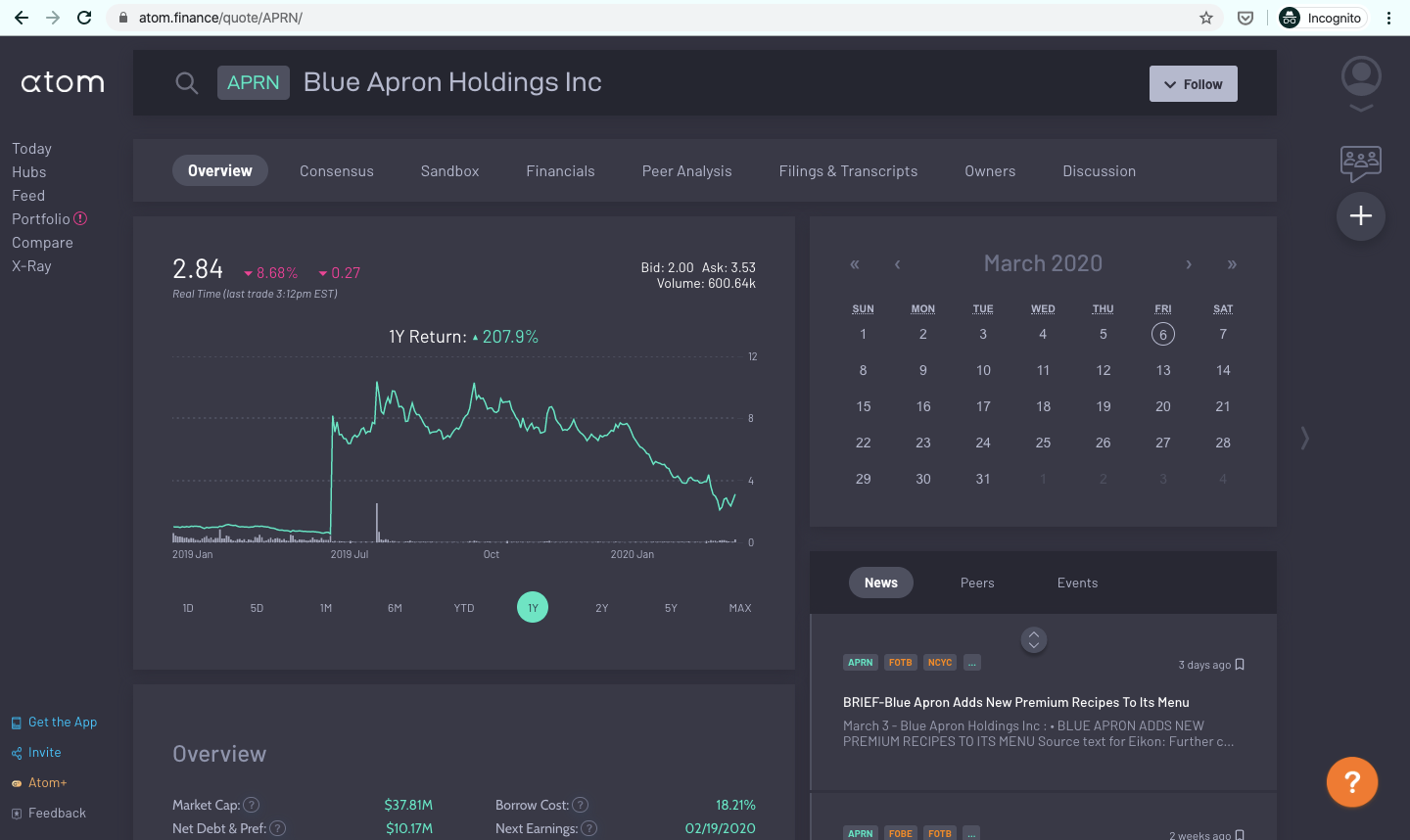
Task: Open the orange help question button
Action: point(1352,782)
